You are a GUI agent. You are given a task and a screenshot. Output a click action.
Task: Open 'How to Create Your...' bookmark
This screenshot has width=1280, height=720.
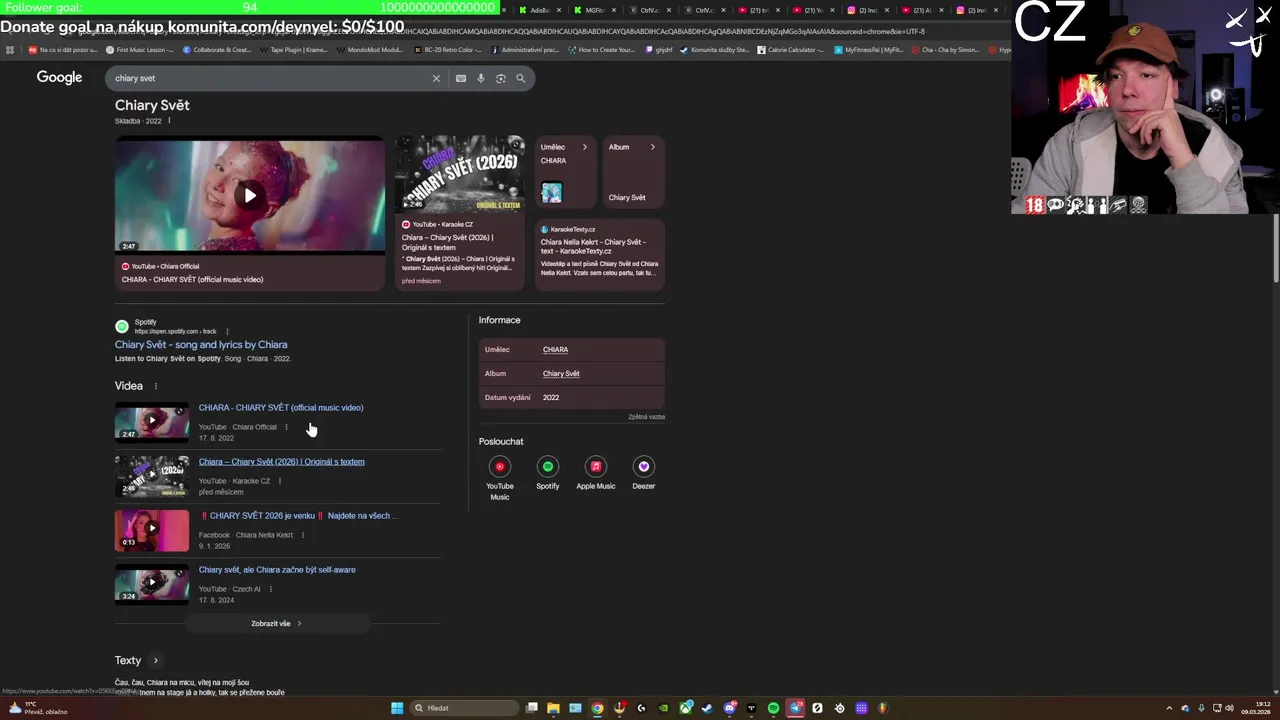[601, 49]
